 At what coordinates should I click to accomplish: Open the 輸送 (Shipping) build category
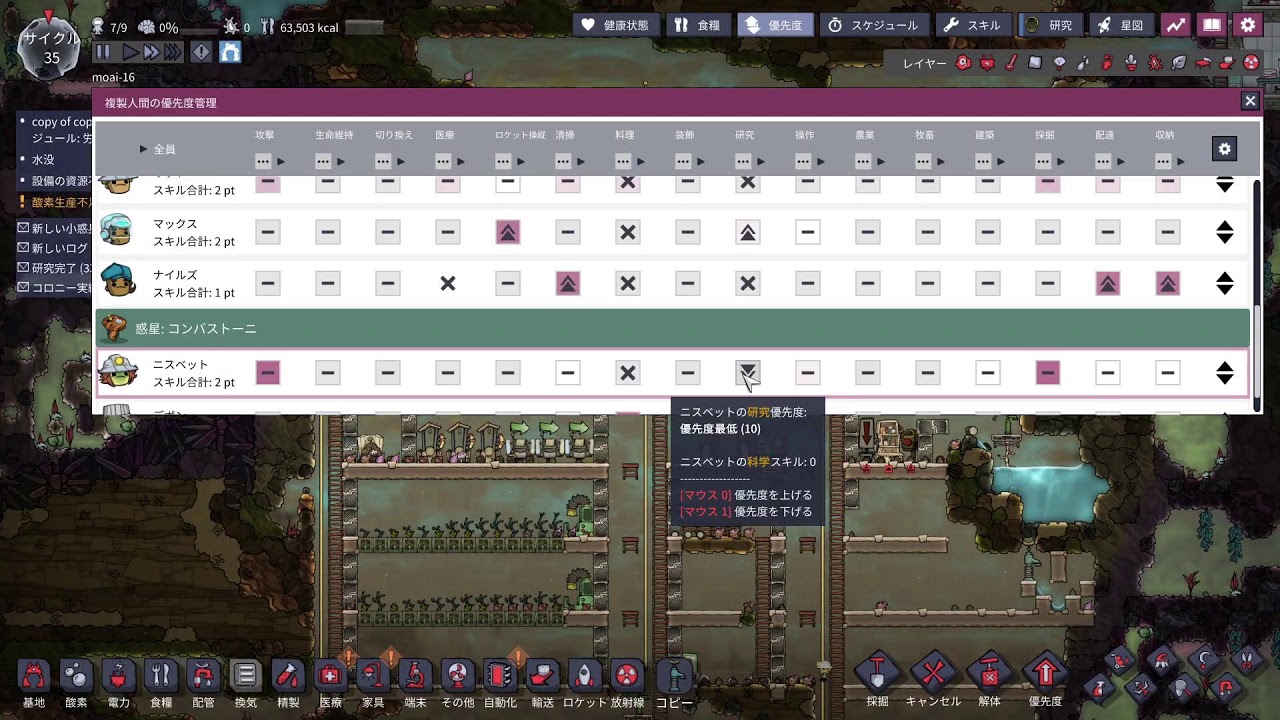(x=542, y=677)
